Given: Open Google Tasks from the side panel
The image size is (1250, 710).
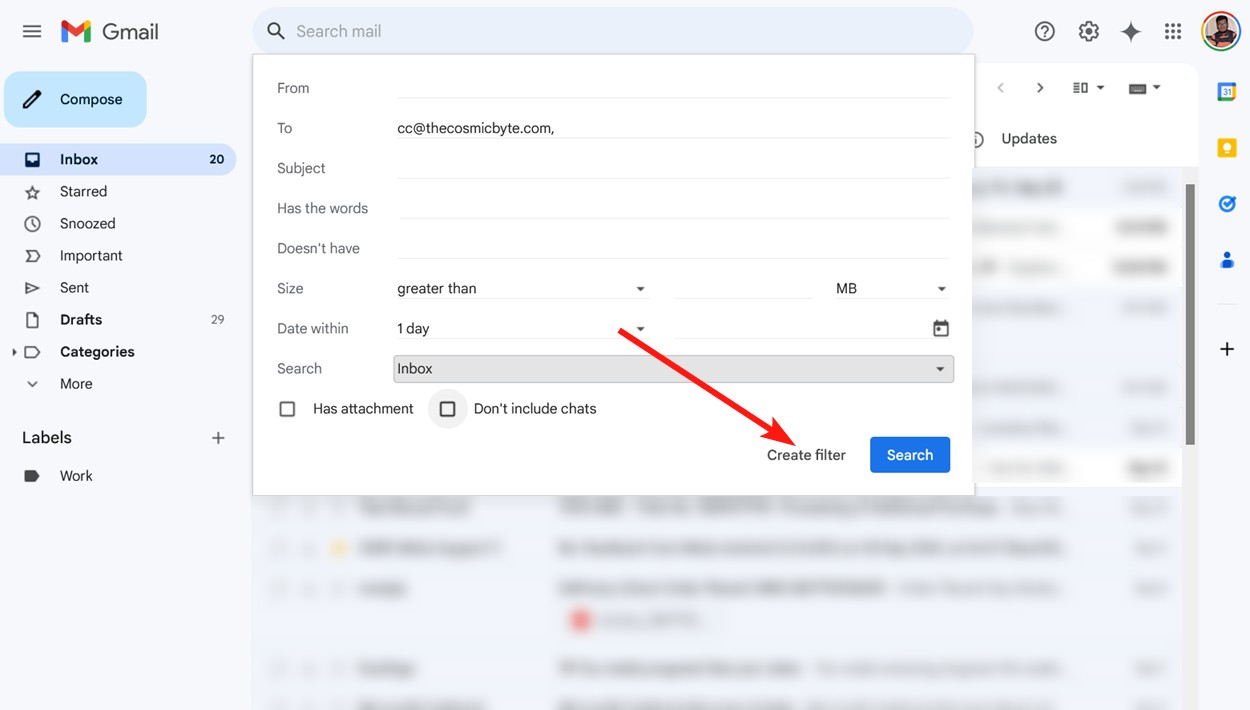Looking at the screenshot, I should pyautogui.click(x=1226, y=203).
